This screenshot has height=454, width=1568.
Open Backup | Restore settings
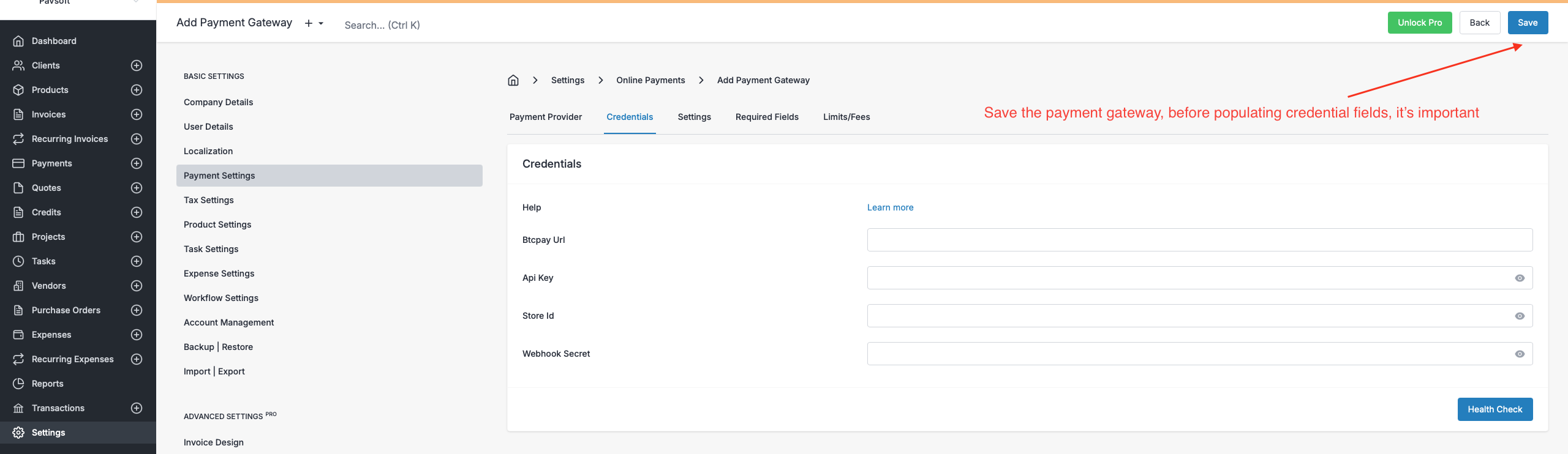point(218,347)
